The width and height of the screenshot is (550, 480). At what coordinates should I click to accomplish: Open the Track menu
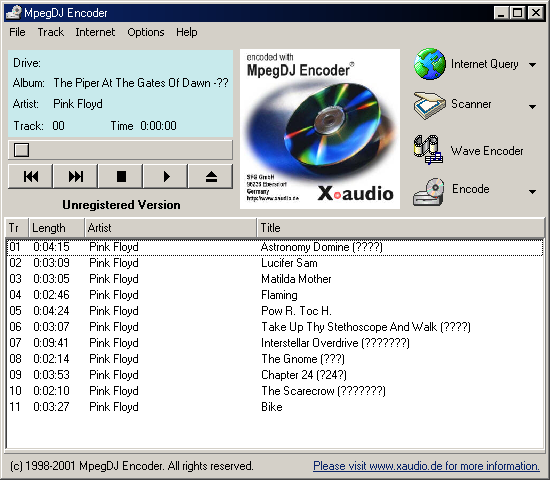click(x=51, y=32)
